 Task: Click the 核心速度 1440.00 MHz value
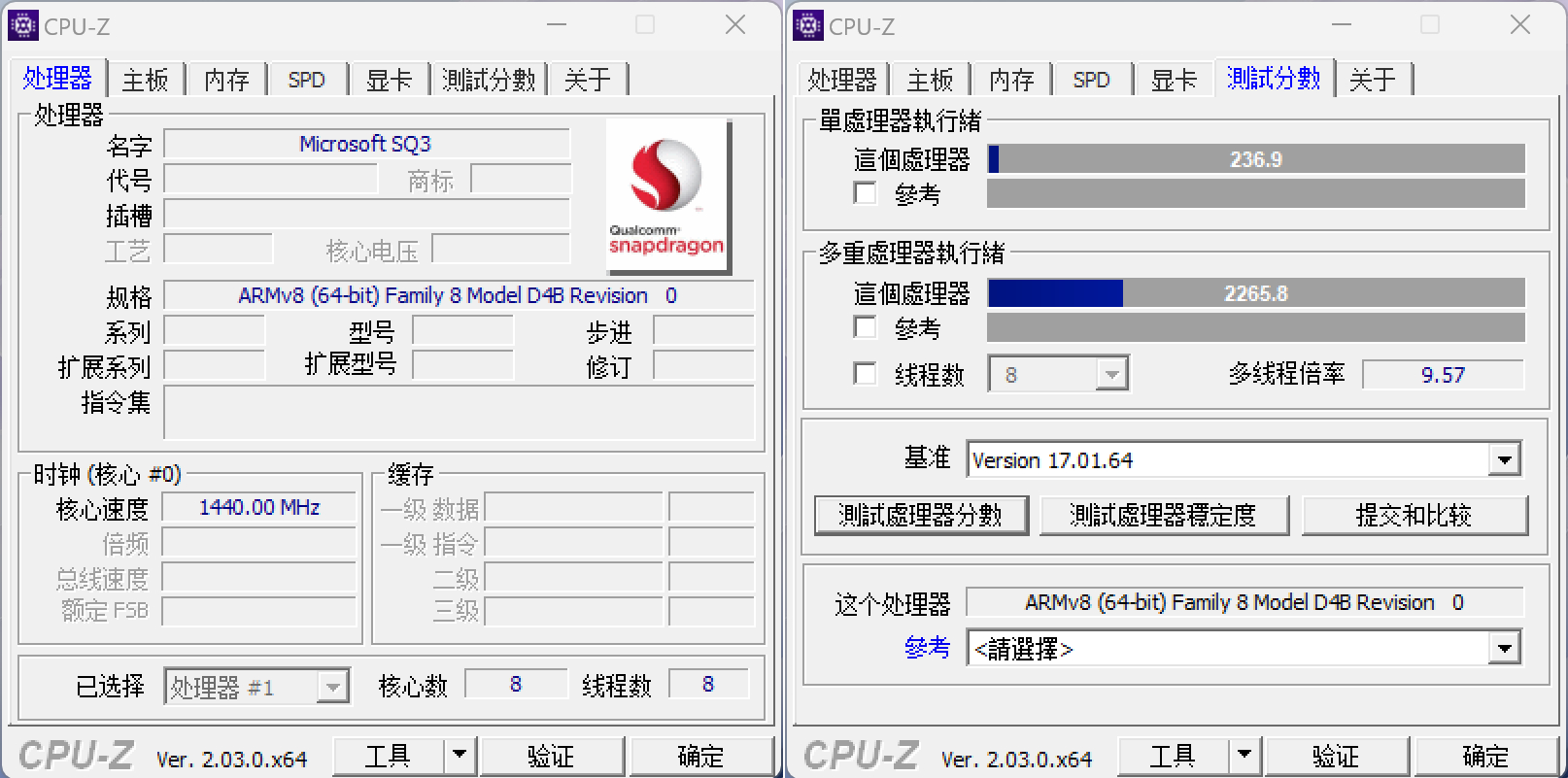pos(258,507)
